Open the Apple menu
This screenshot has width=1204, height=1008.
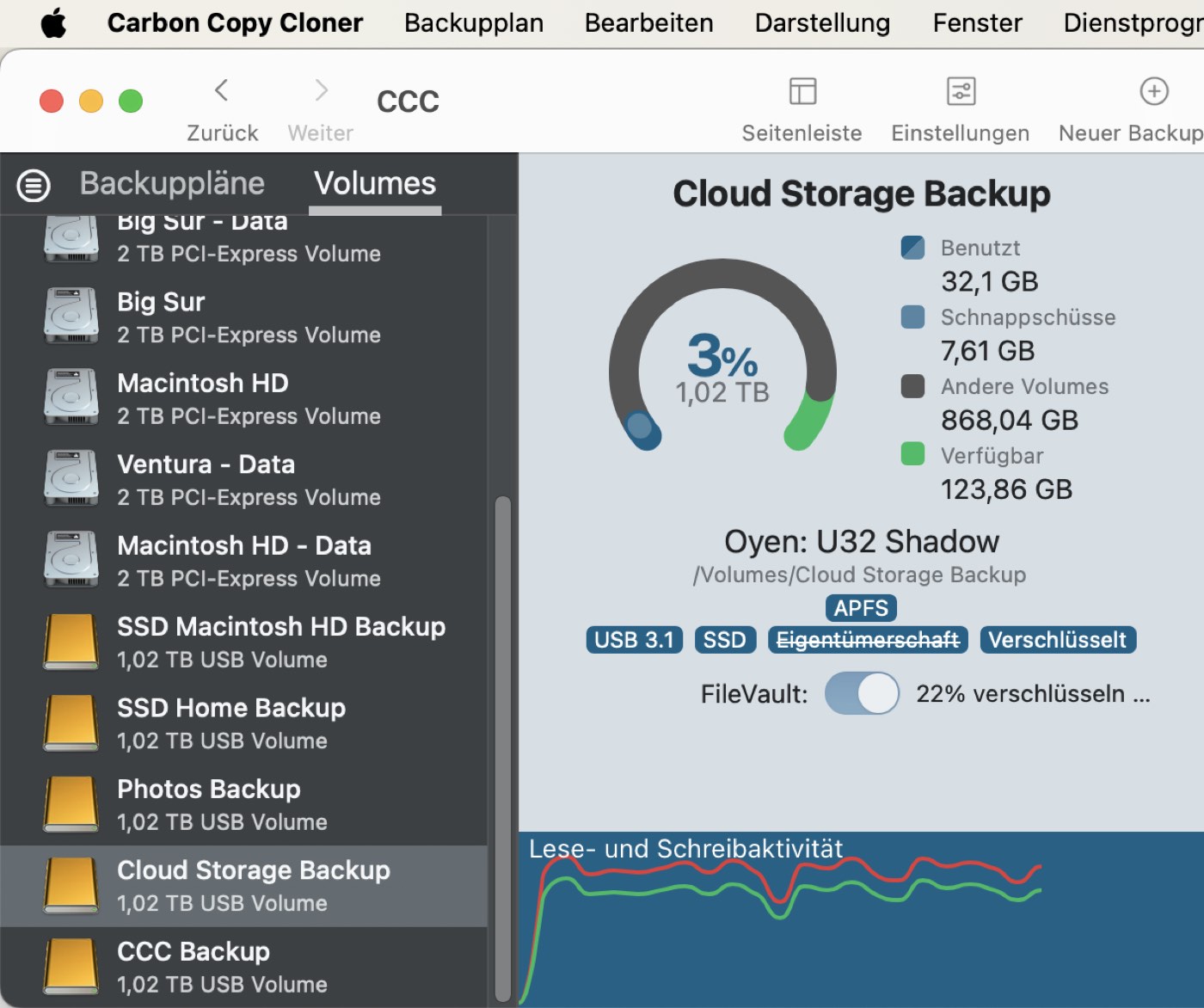(x=53, y=23)
